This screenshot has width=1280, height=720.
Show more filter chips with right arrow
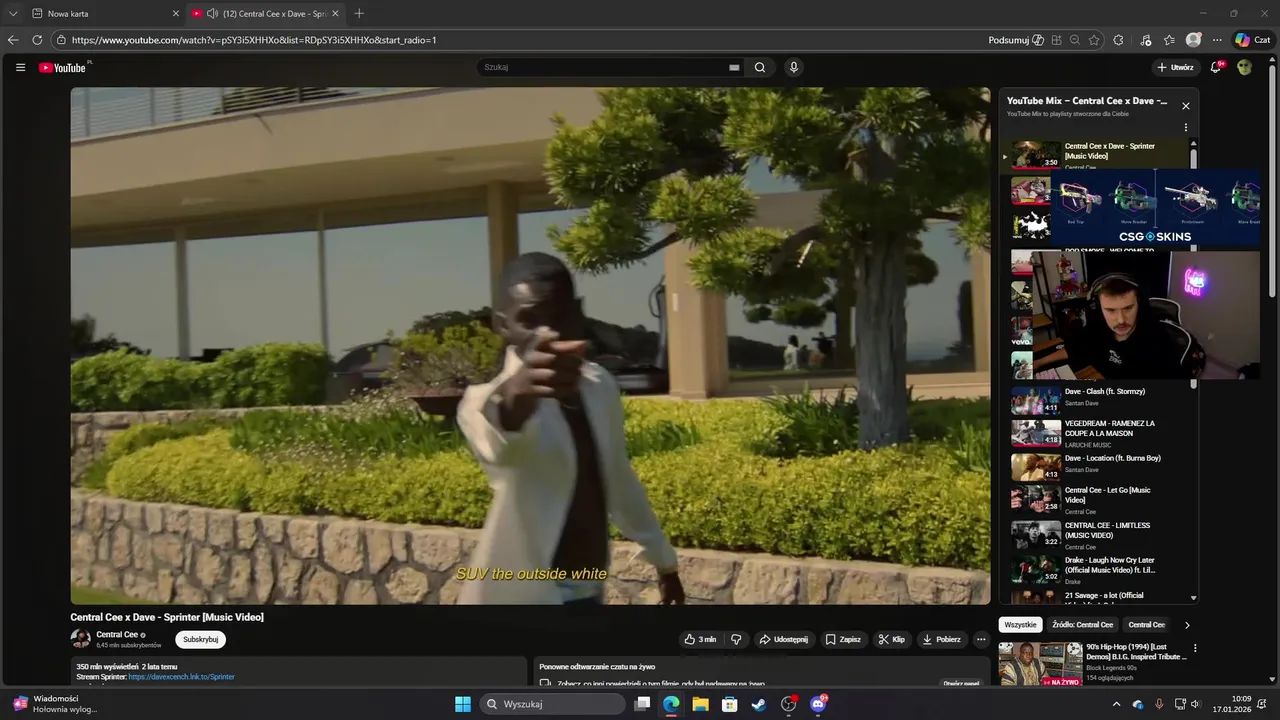tap(1187, 625)
